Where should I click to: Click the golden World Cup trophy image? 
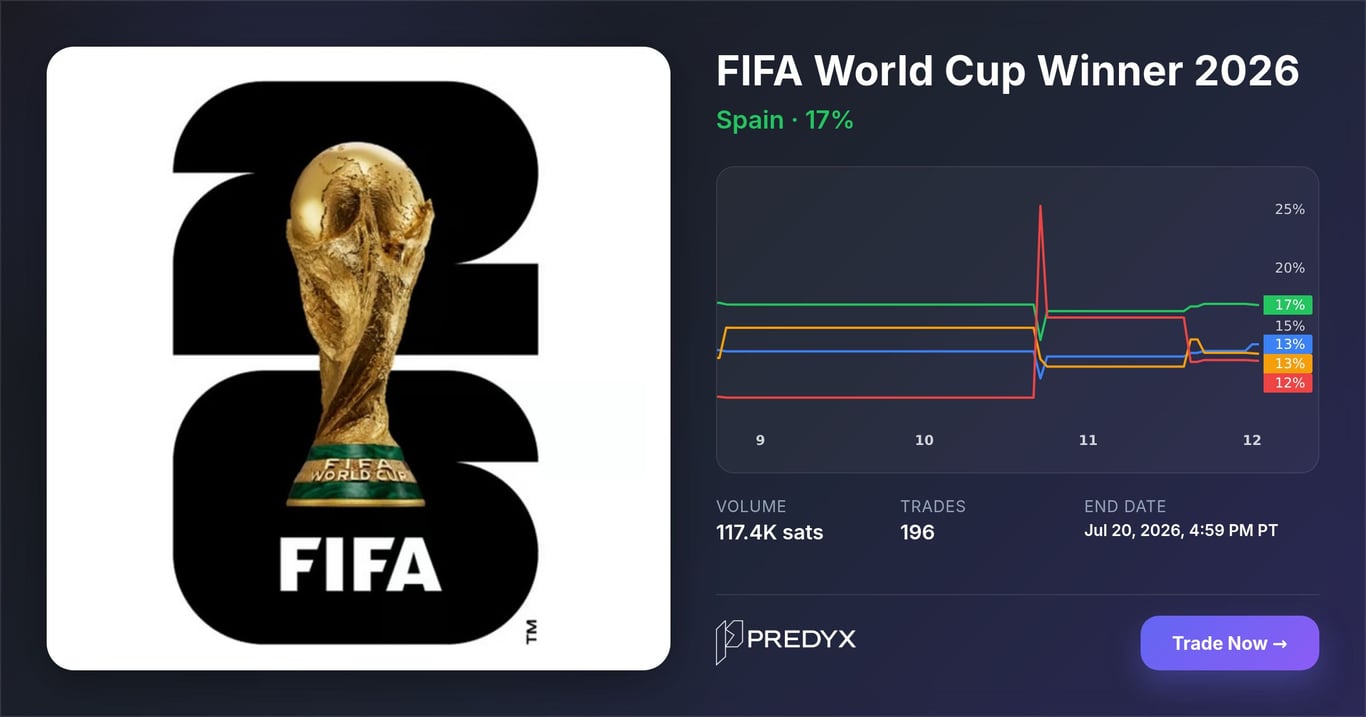coord(359,324)
